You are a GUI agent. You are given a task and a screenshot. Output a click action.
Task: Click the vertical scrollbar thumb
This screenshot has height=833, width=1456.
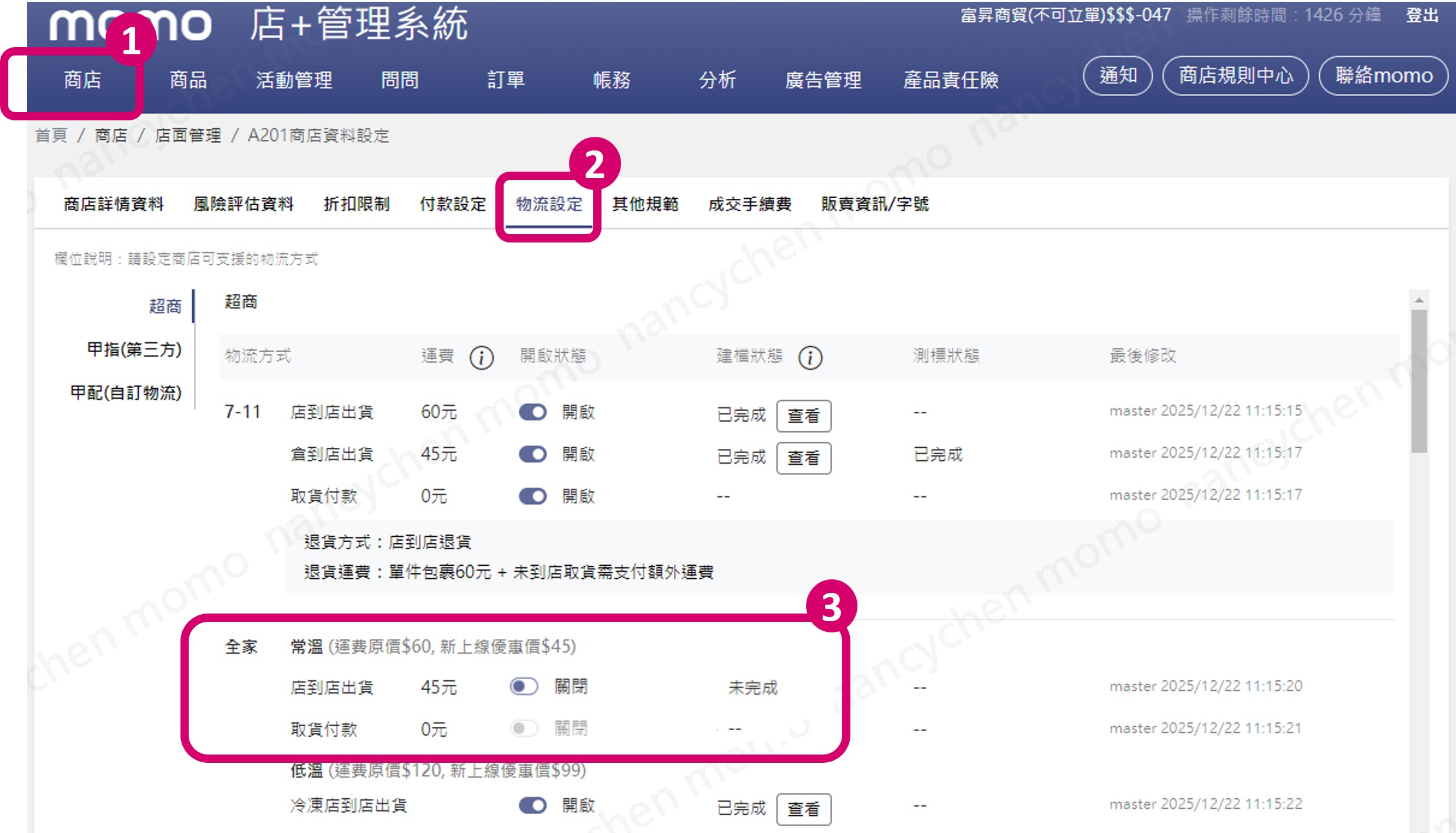point(1419,381)
